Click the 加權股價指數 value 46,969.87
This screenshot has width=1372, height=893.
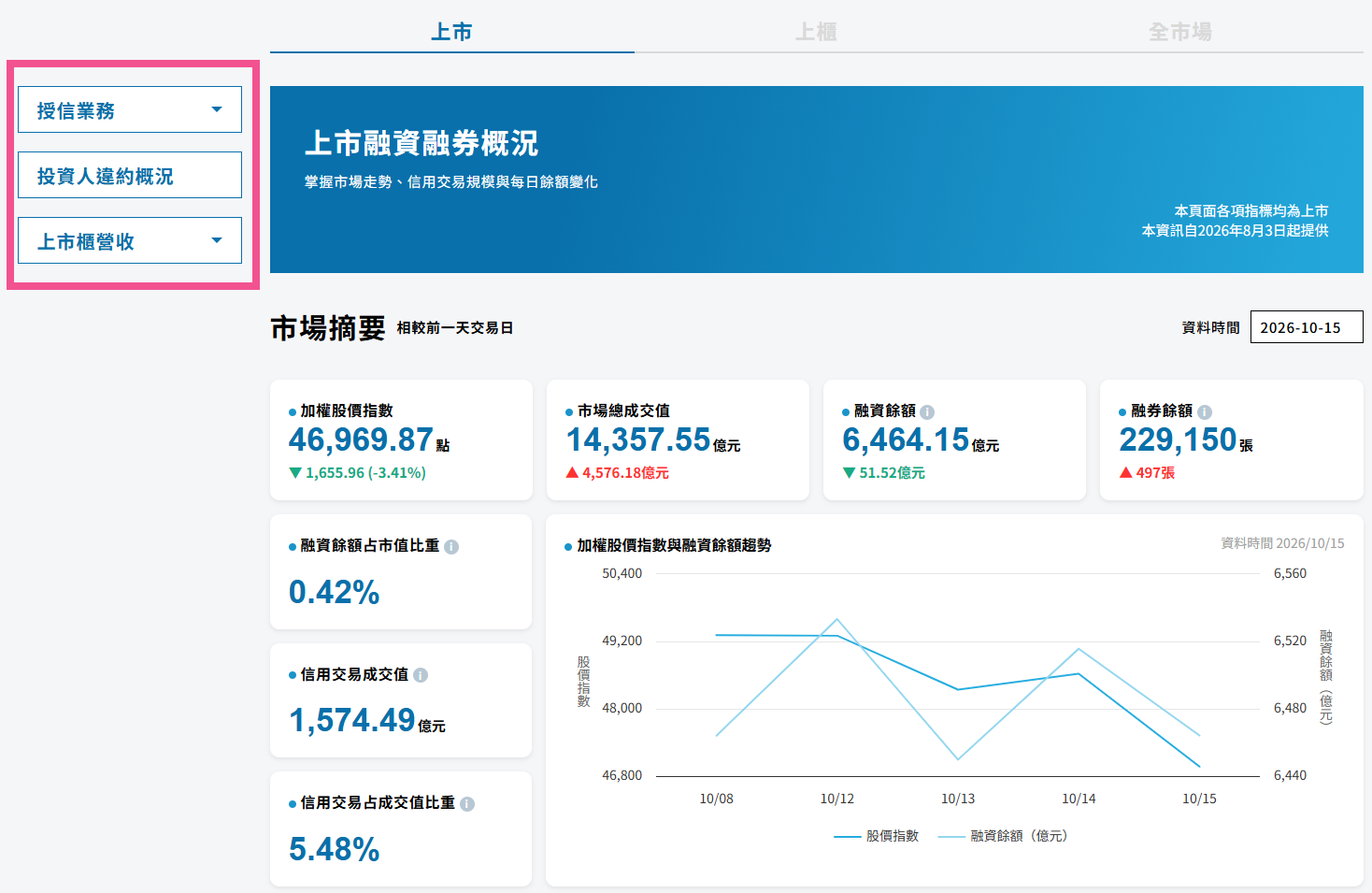click(361, 439)
